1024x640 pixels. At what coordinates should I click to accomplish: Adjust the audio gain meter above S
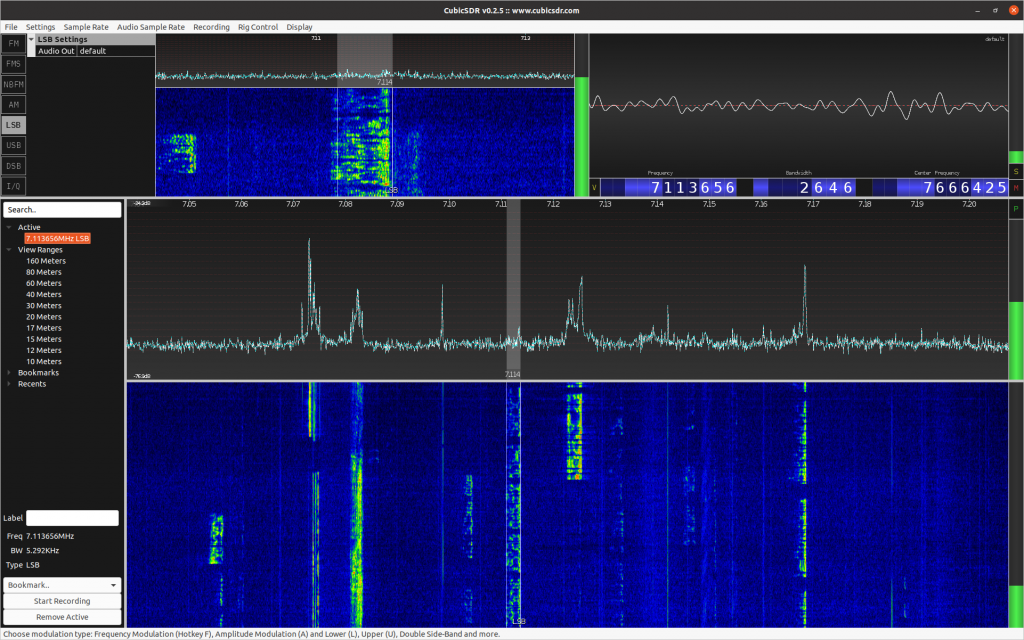[1016, 99]
